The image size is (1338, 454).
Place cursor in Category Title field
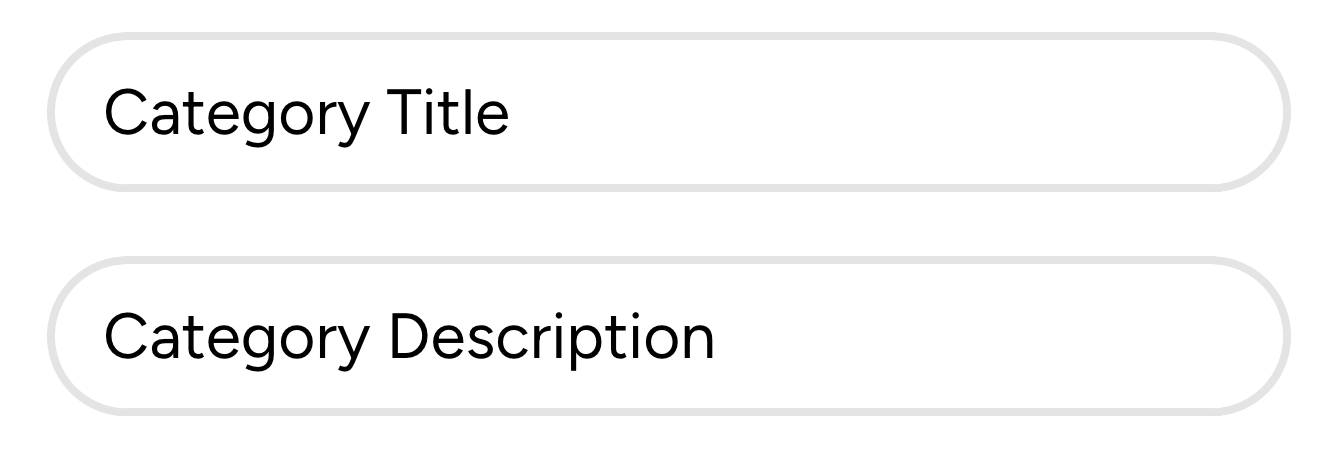pyautogui.click(x=668, y=112)
